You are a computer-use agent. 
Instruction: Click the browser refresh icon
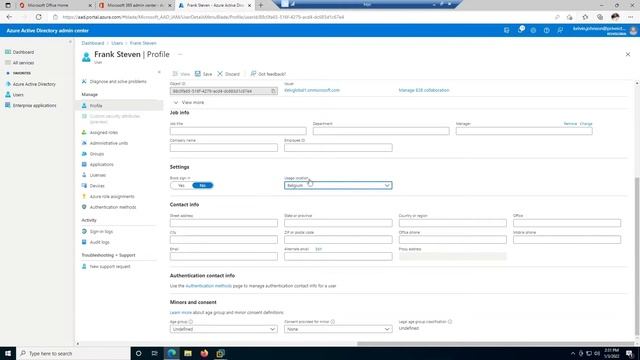(x=38, y=17)
